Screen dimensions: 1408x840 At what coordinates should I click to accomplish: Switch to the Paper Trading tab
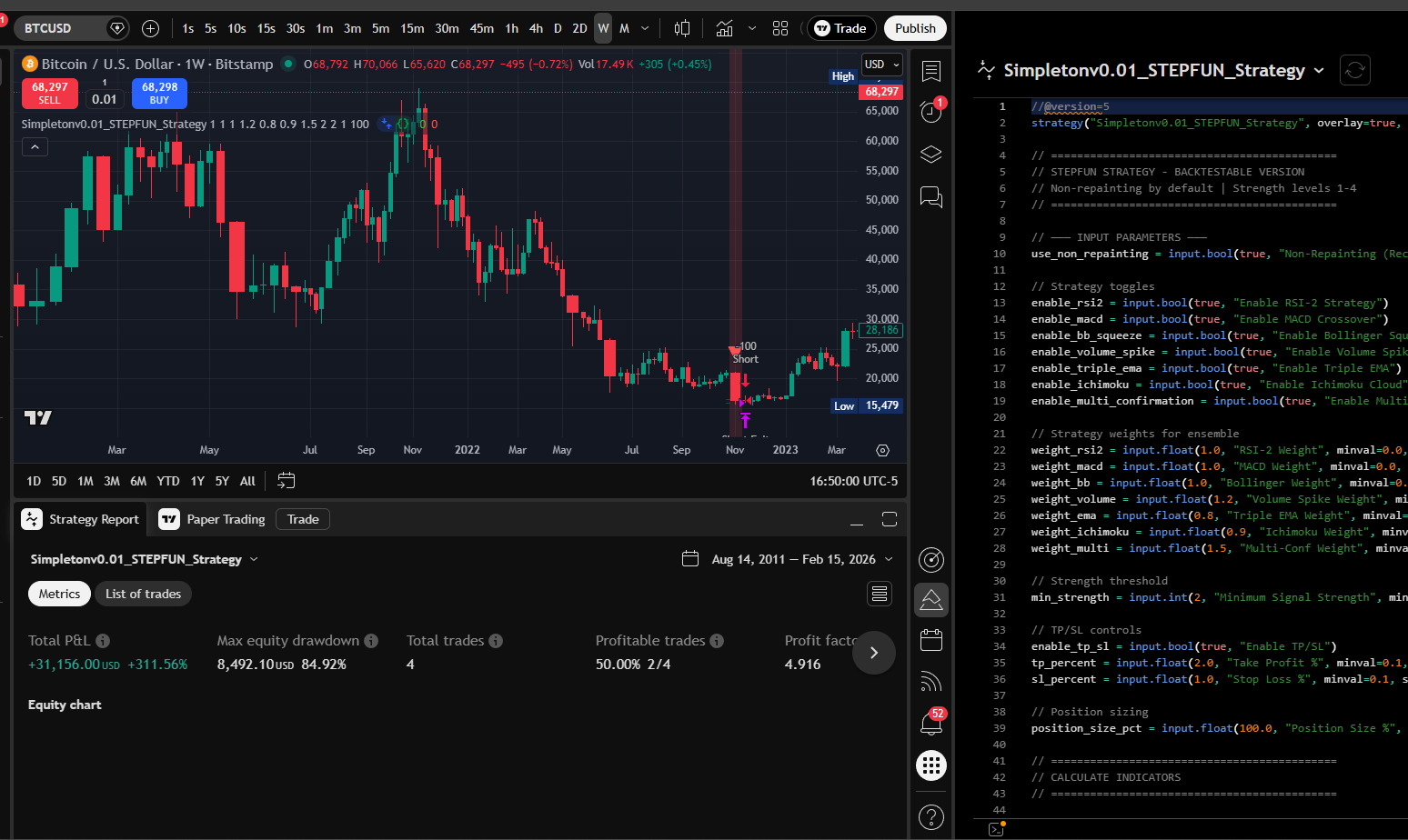point(211,519)
